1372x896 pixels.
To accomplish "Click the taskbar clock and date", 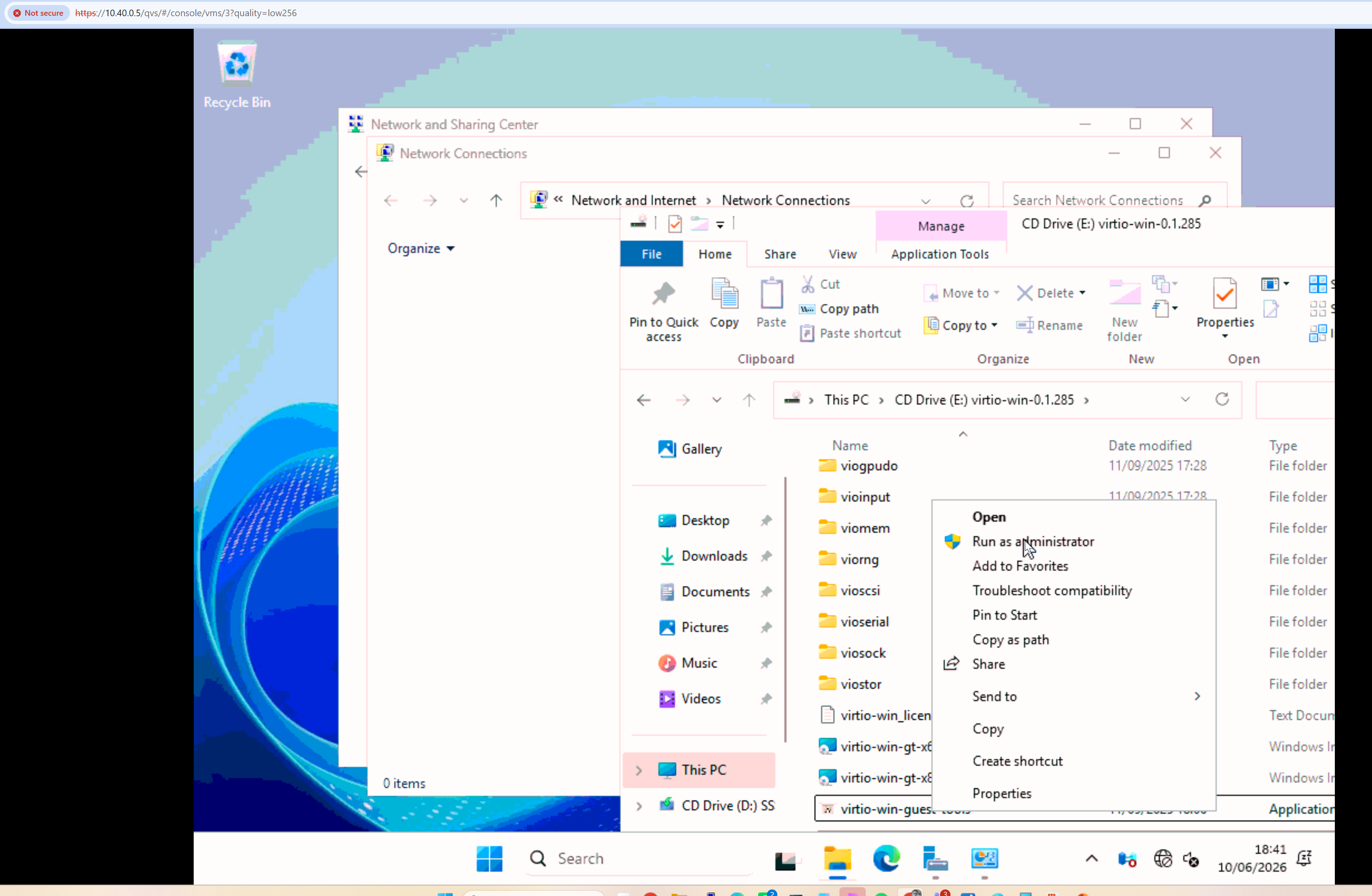I will pyautogui.click(x=1251, y=858).
